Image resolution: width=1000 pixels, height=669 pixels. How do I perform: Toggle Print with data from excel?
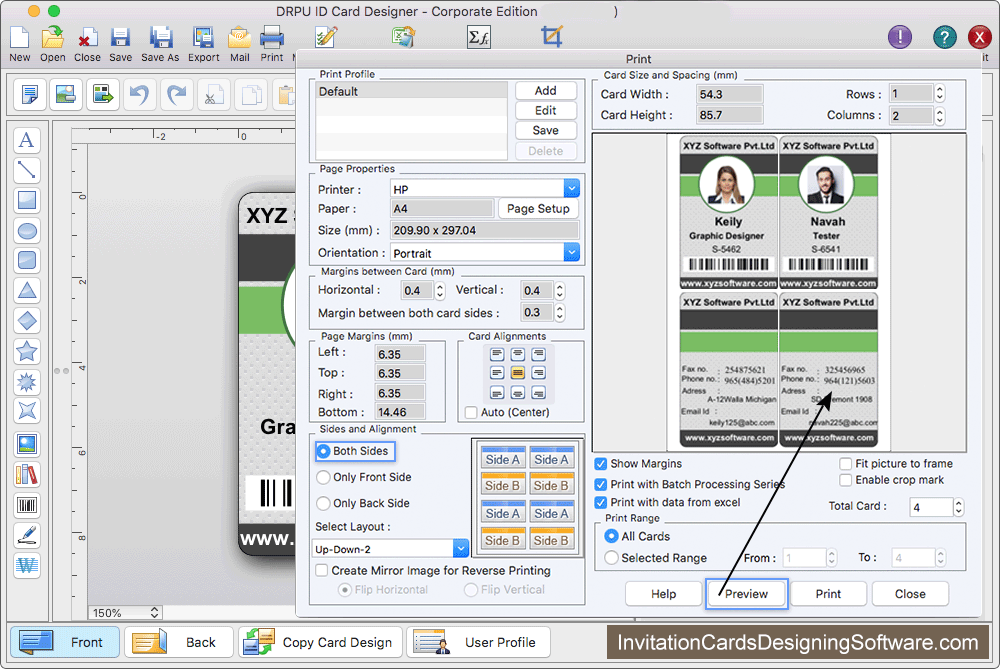pos(601,503)
